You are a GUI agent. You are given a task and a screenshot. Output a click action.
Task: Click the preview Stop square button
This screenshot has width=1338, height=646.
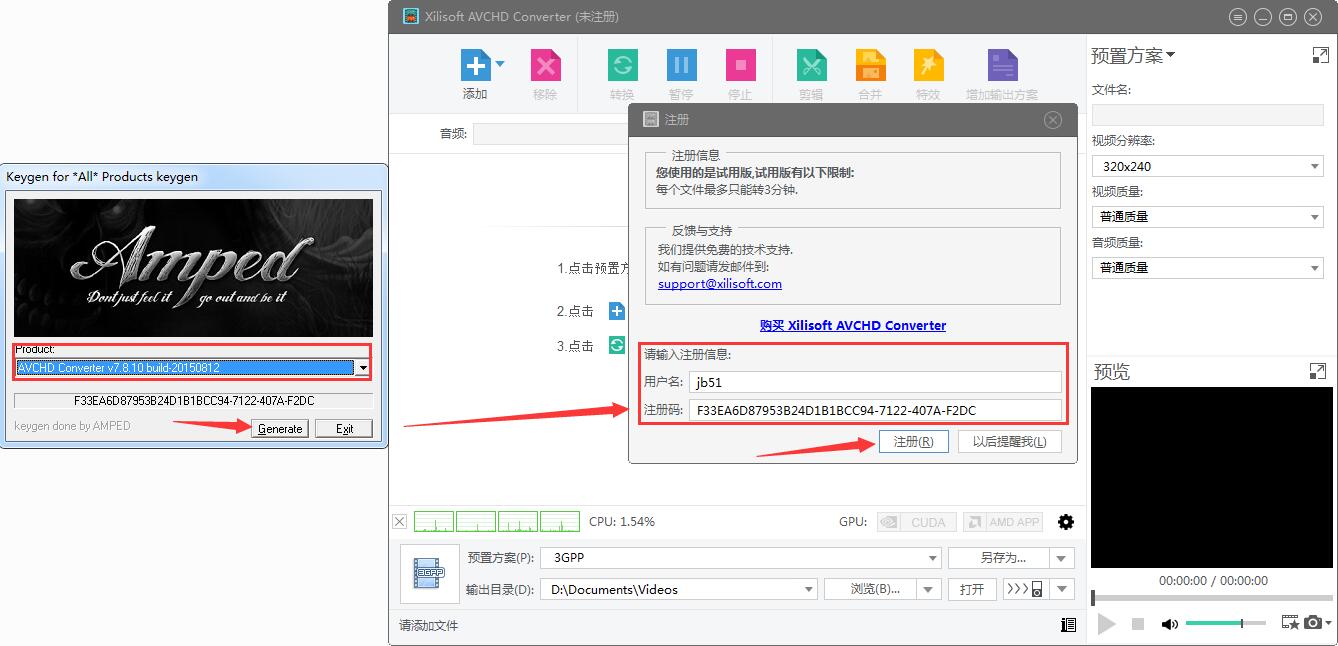click(1138, 624)
